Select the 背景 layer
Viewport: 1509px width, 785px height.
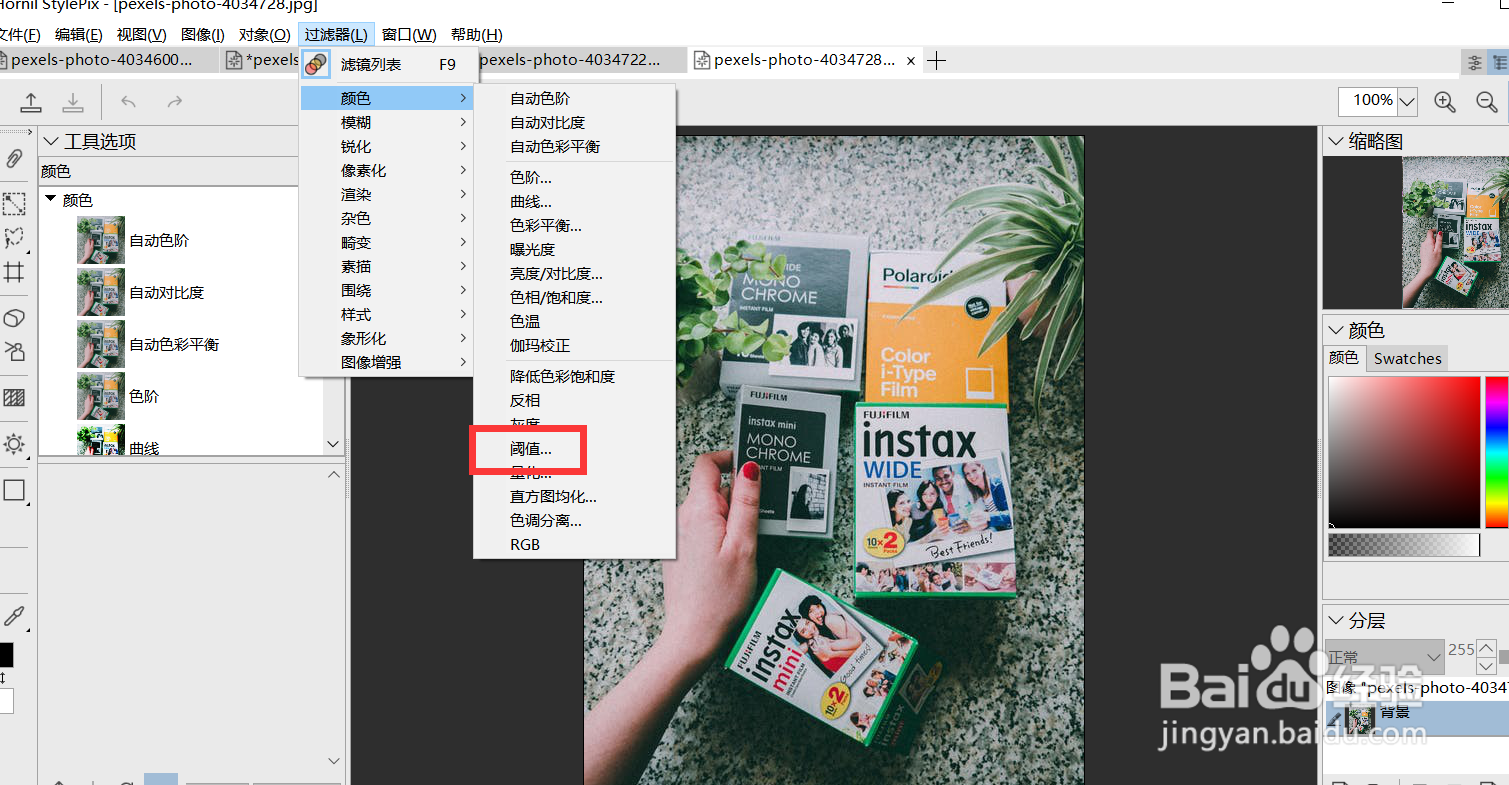click(1417, 717)
